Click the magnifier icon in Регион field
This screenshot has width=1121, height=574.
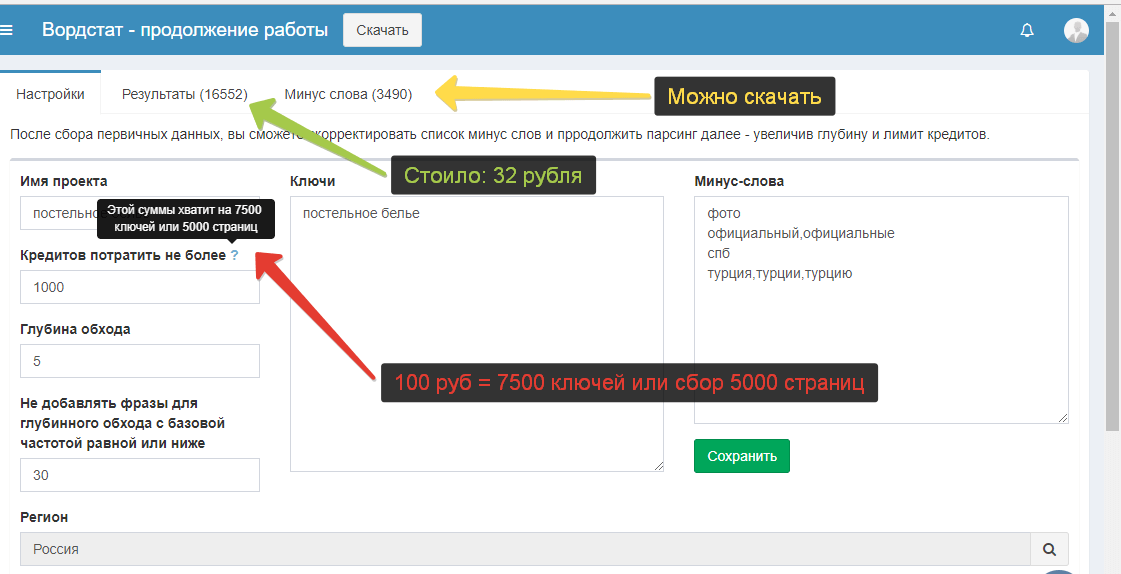[x=1049, y=549]
